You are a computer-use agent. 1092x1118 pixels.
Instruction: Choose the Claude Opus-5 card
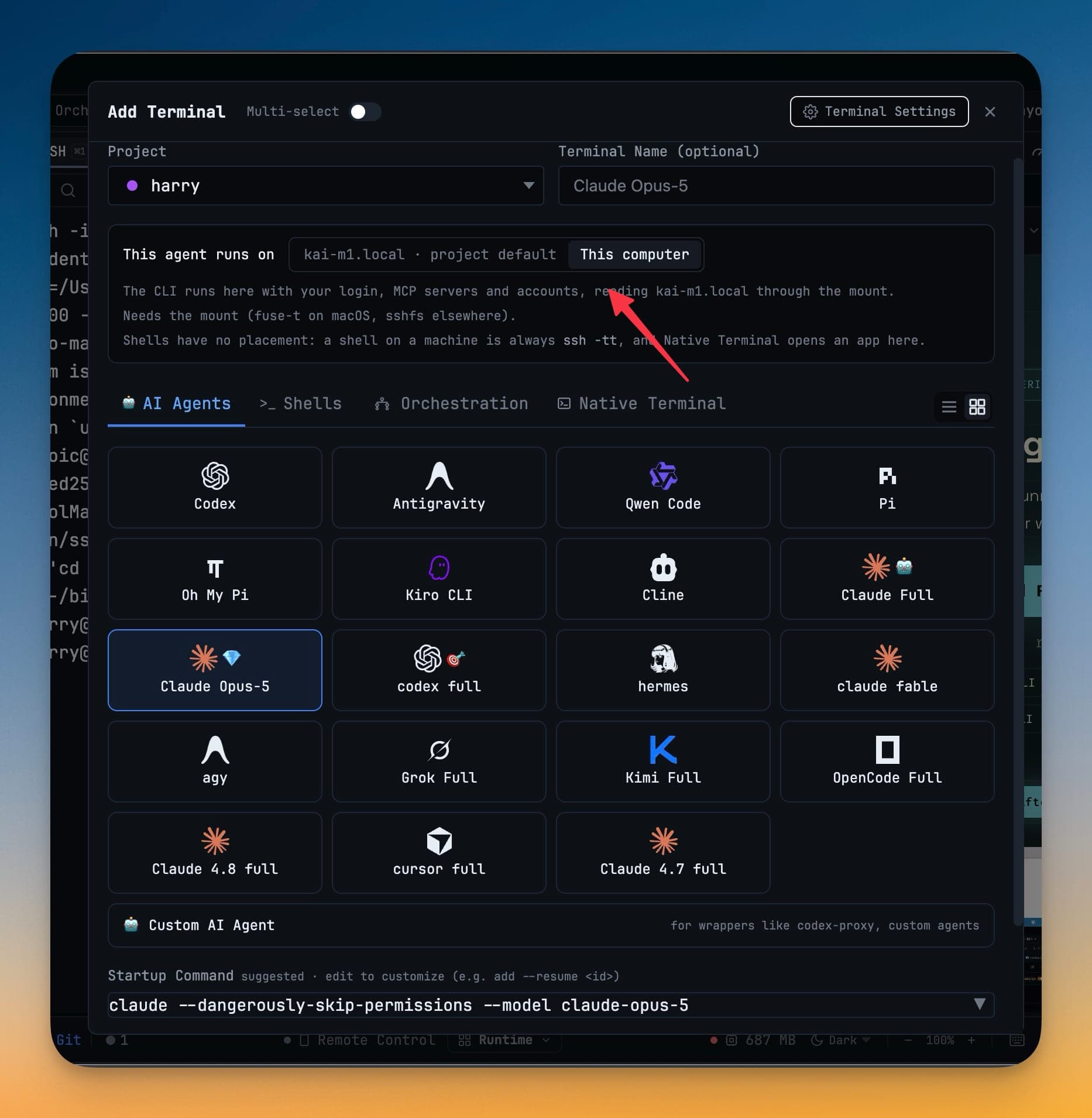(215, 670)
